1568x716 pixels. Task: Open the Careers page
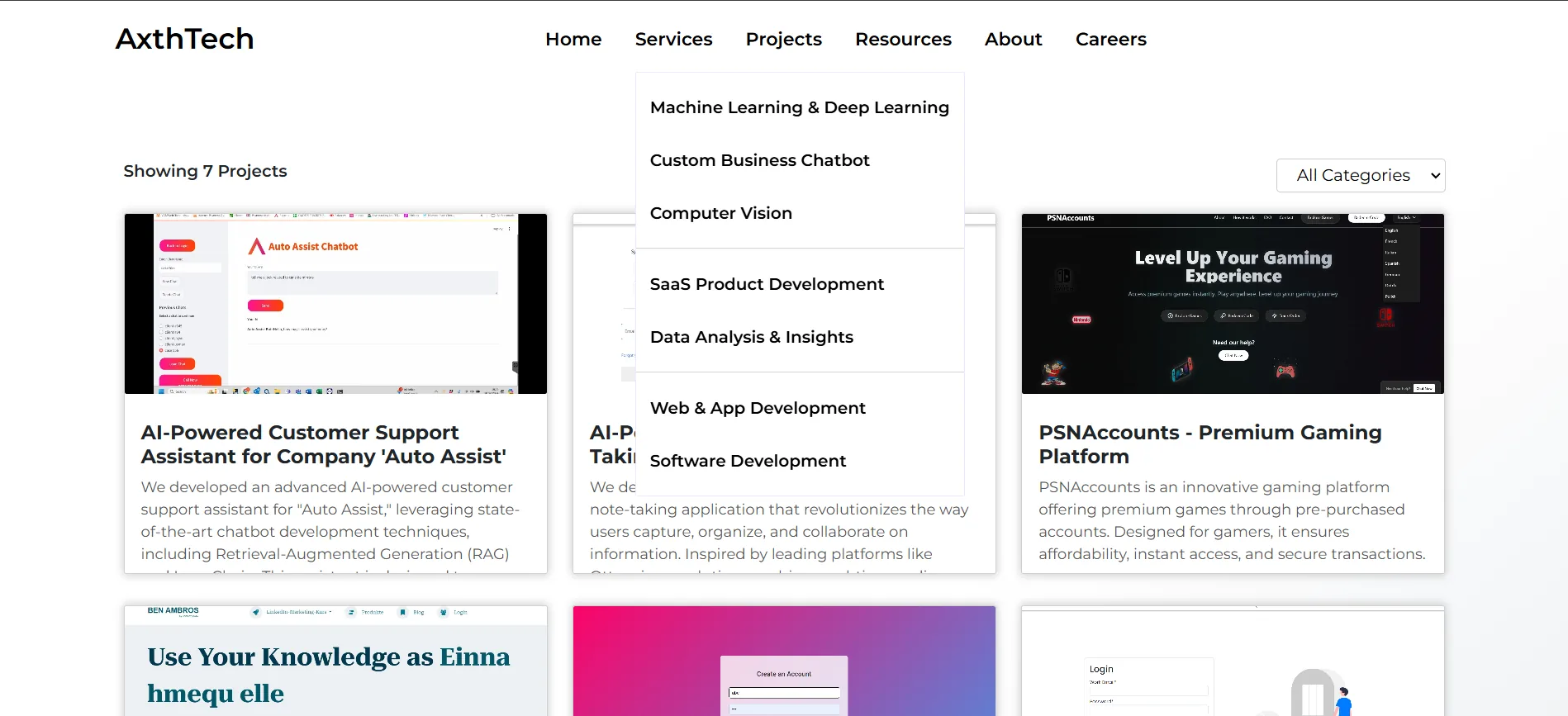(1110, 39)
